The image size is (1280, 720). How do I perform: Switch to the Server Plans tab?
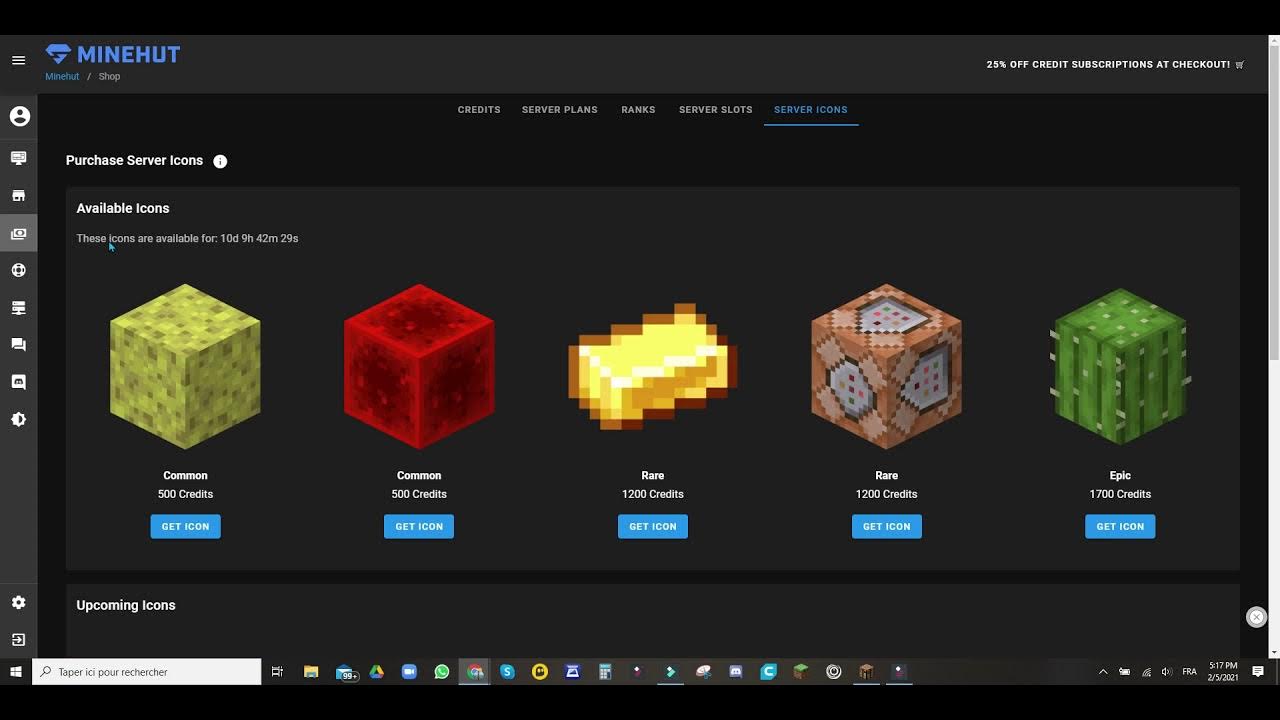point(560,110)
